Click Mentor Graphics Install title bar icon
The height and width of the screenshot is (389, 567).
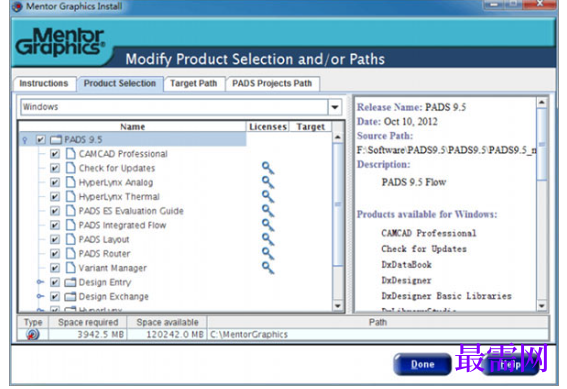tap(17, 7)
